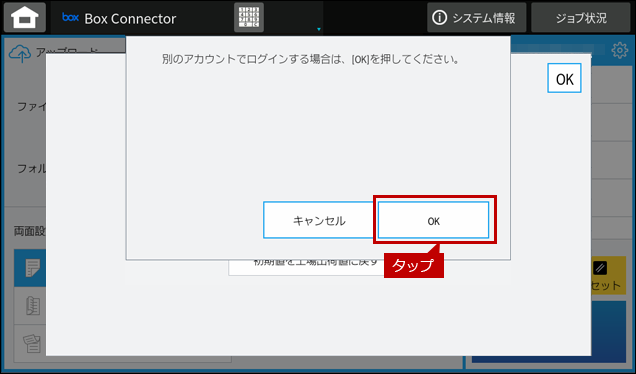Screen dimensions: 636x374
Task: Tap キャンセル in the dialog
Action: 319,220
